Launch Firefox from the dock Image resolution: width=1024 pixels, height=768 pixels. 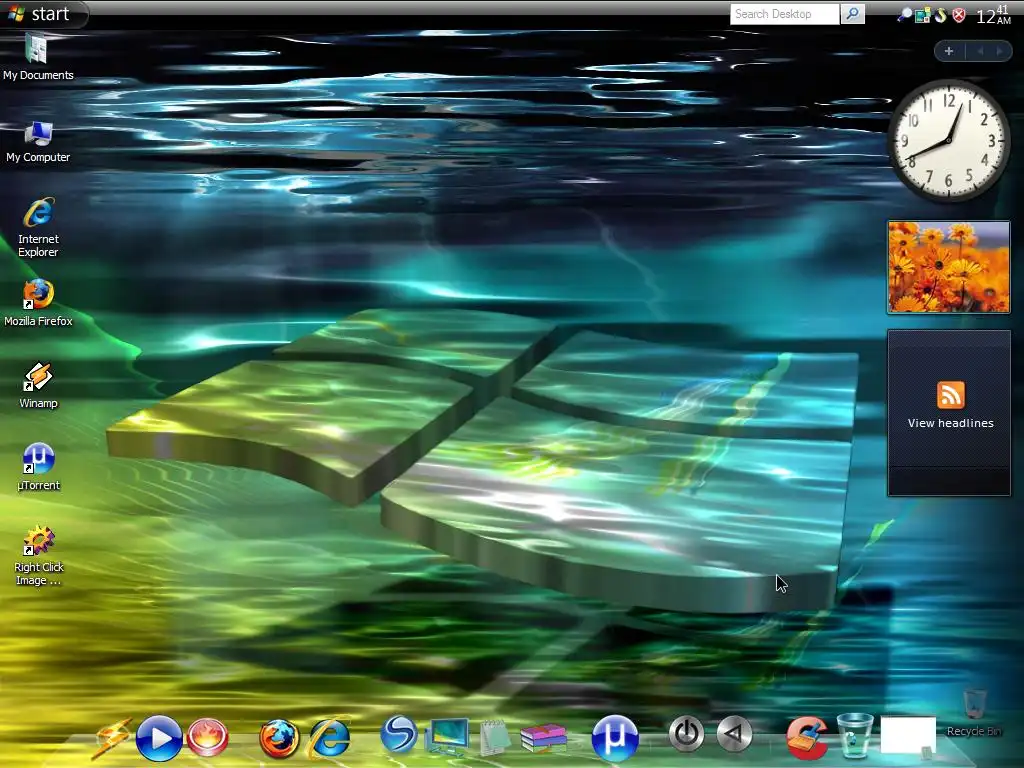(x=279, y=739)
